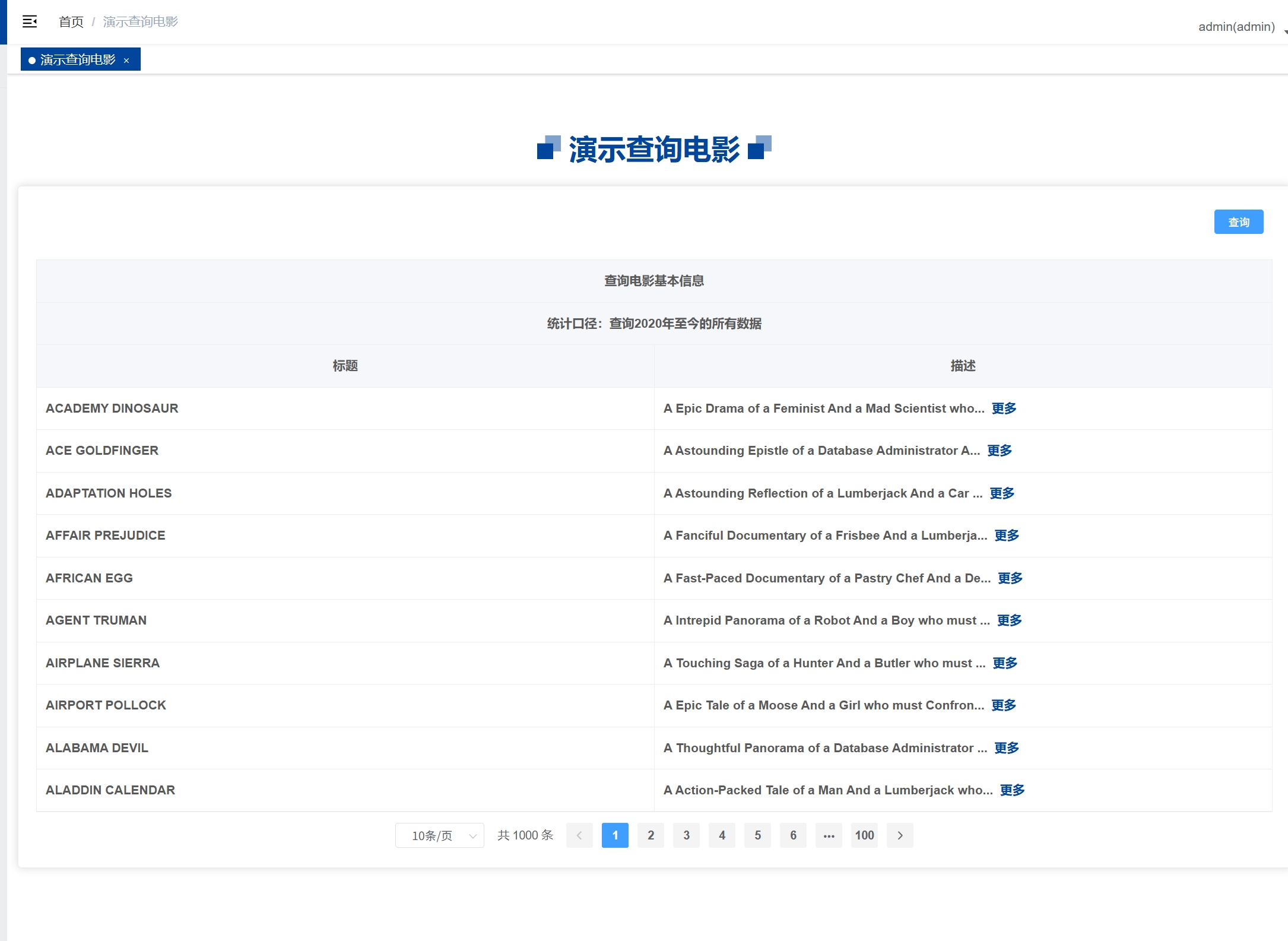The image size is (1288, 941).
Task: Show more for ALADDIN CALENDAR description
Action: pyautogui.click(x=1012, y=790)
